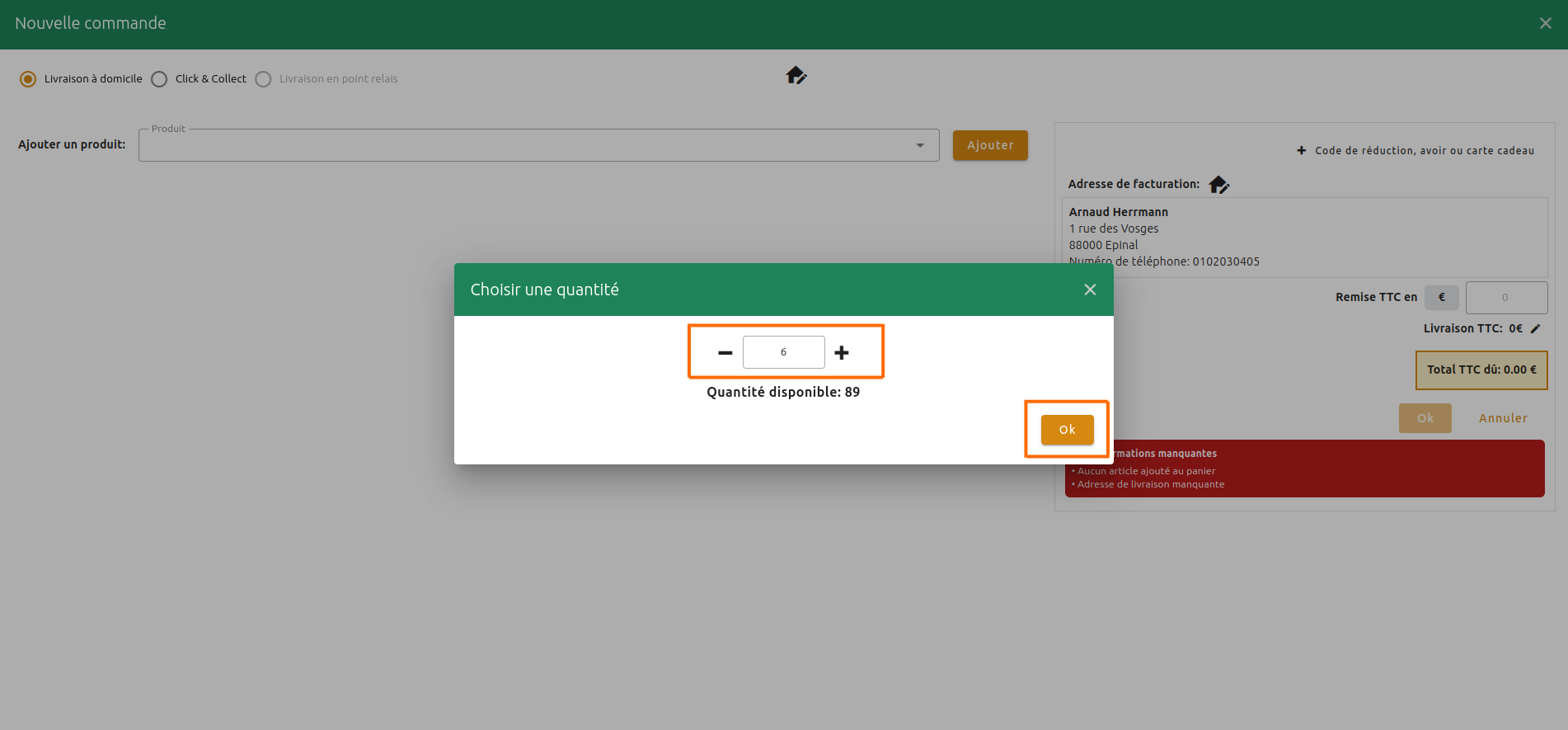
Task: Decrease quantity with the minus icon
Action: [725, 353]
